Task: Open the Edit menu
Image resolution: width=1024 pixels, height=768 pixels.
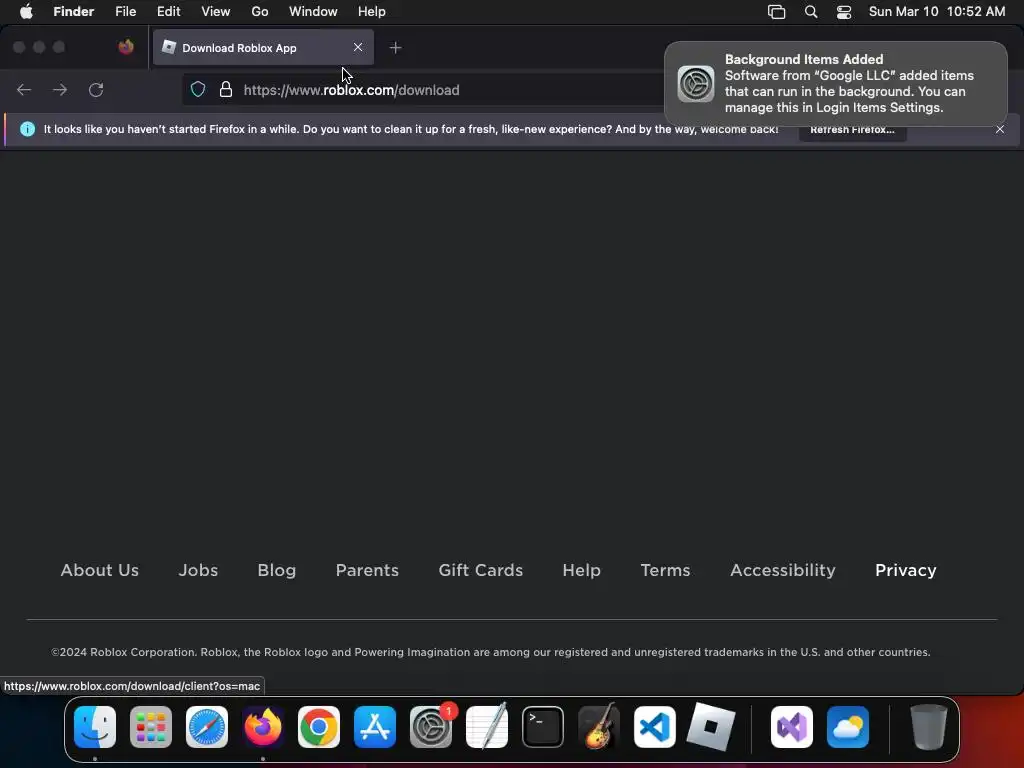Action: click(x=168, y=12)
